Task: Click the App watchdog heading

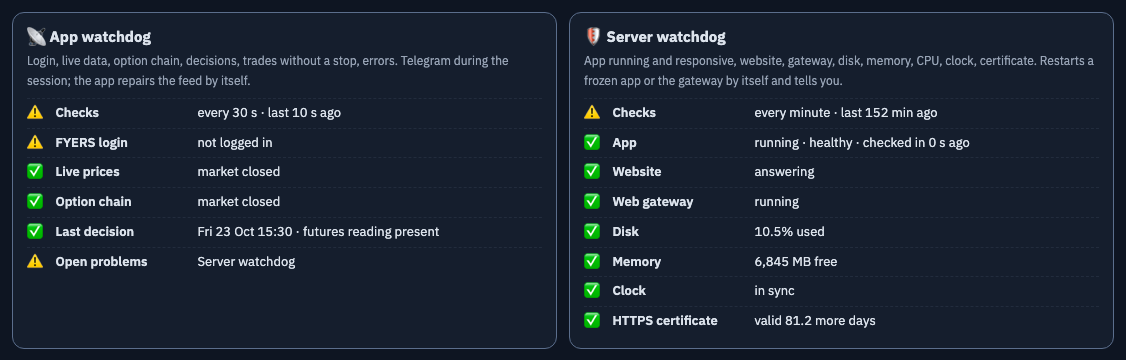Action: pyautogui.click(x=100, y=37)
